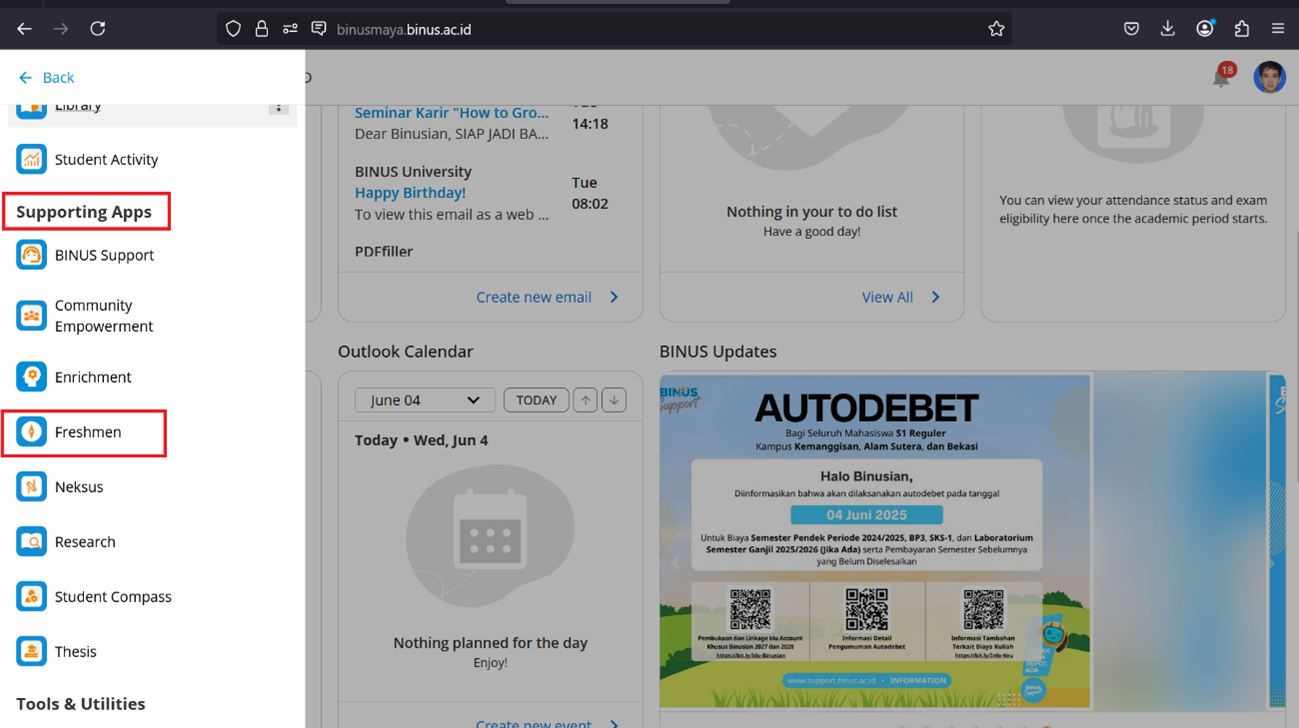
Task: Reload the current page
Action: click(98, 29)
